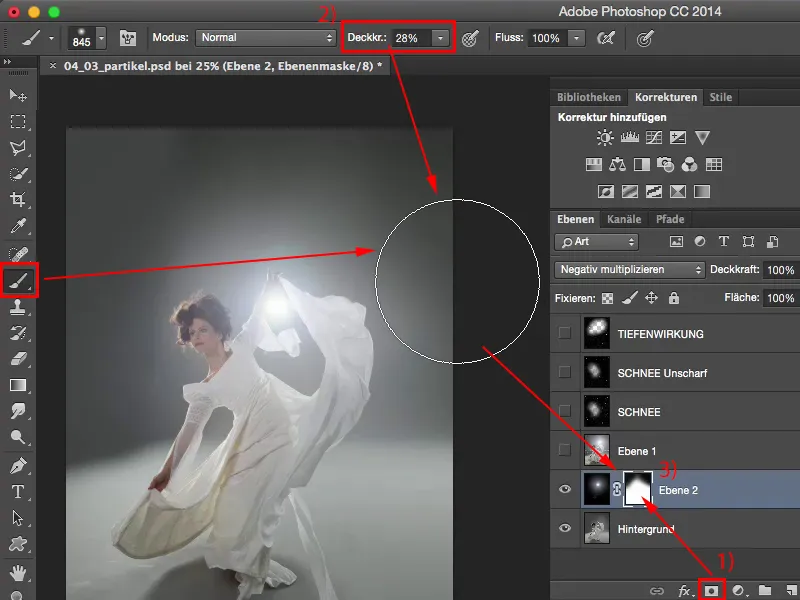Switch to the Pfade tab
800x600 pixels.
670,219
